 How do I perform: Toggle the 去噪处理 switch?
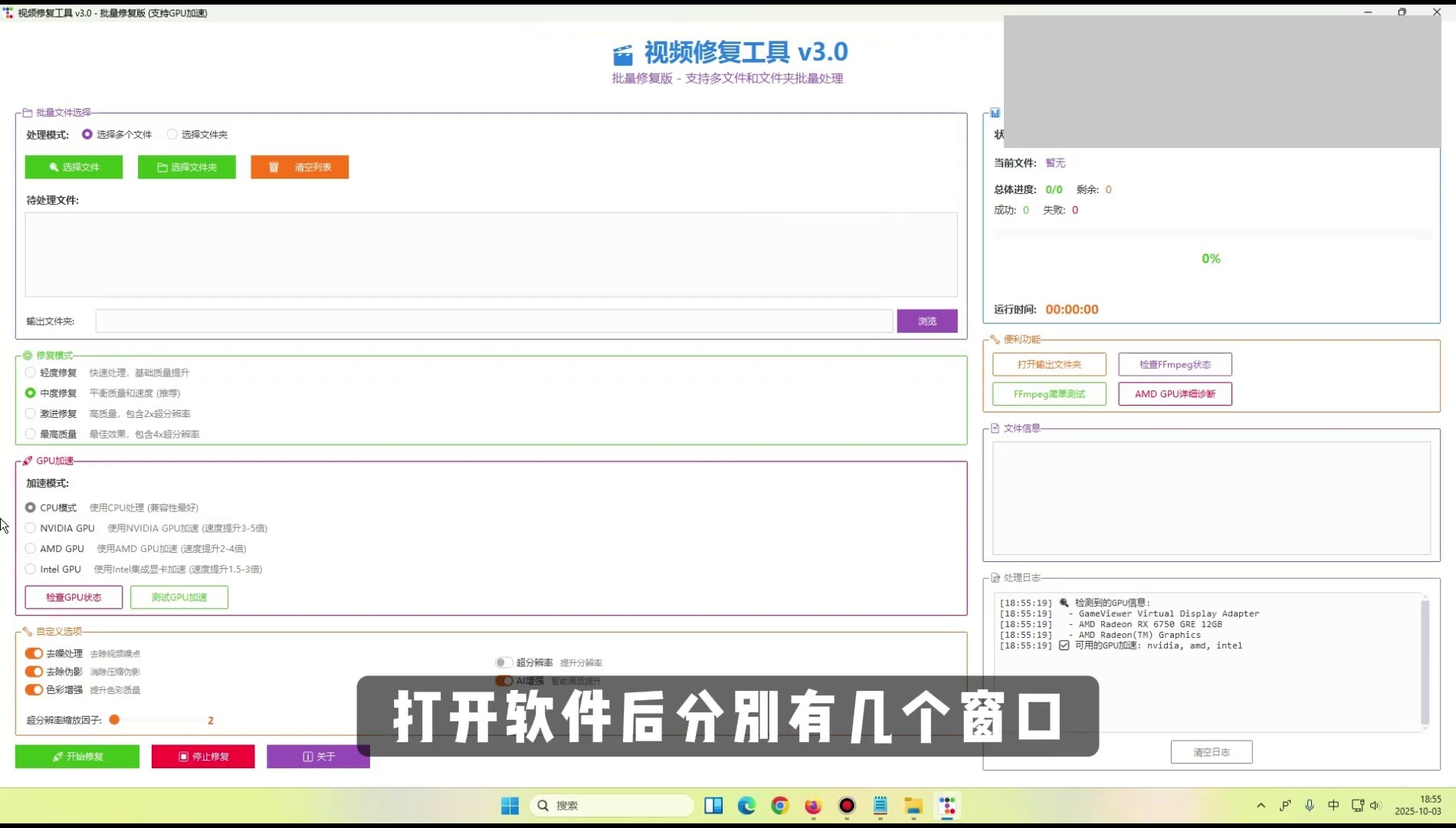[34, 653]
